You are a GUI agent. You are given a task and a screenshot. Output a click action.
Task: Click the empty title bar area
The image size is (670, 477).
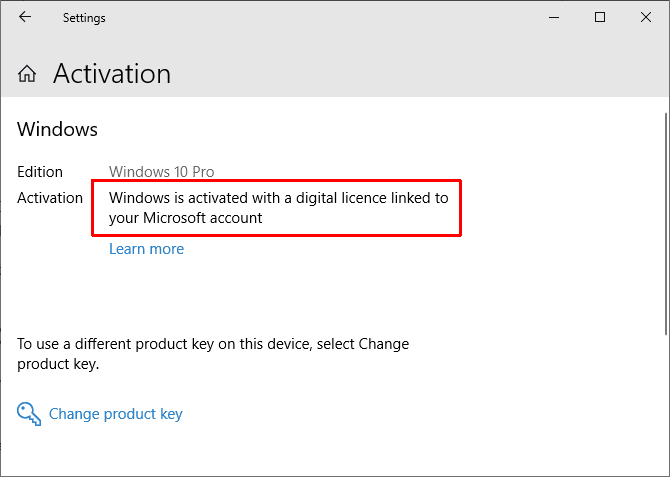(x=320, y=17)
